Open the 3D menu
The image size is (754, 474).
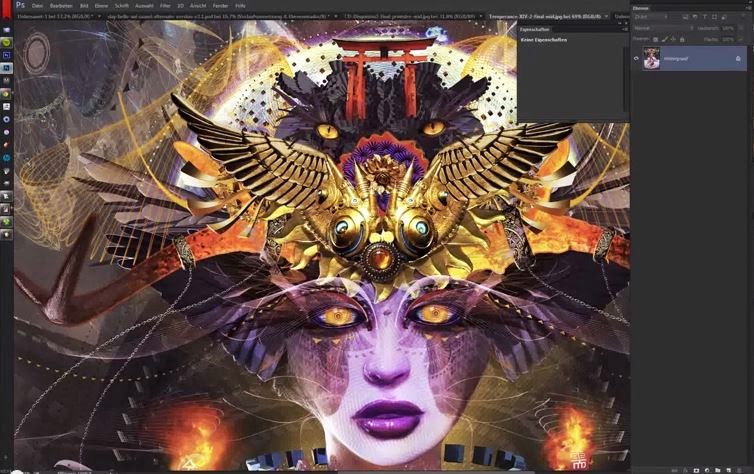click(180, 6)
